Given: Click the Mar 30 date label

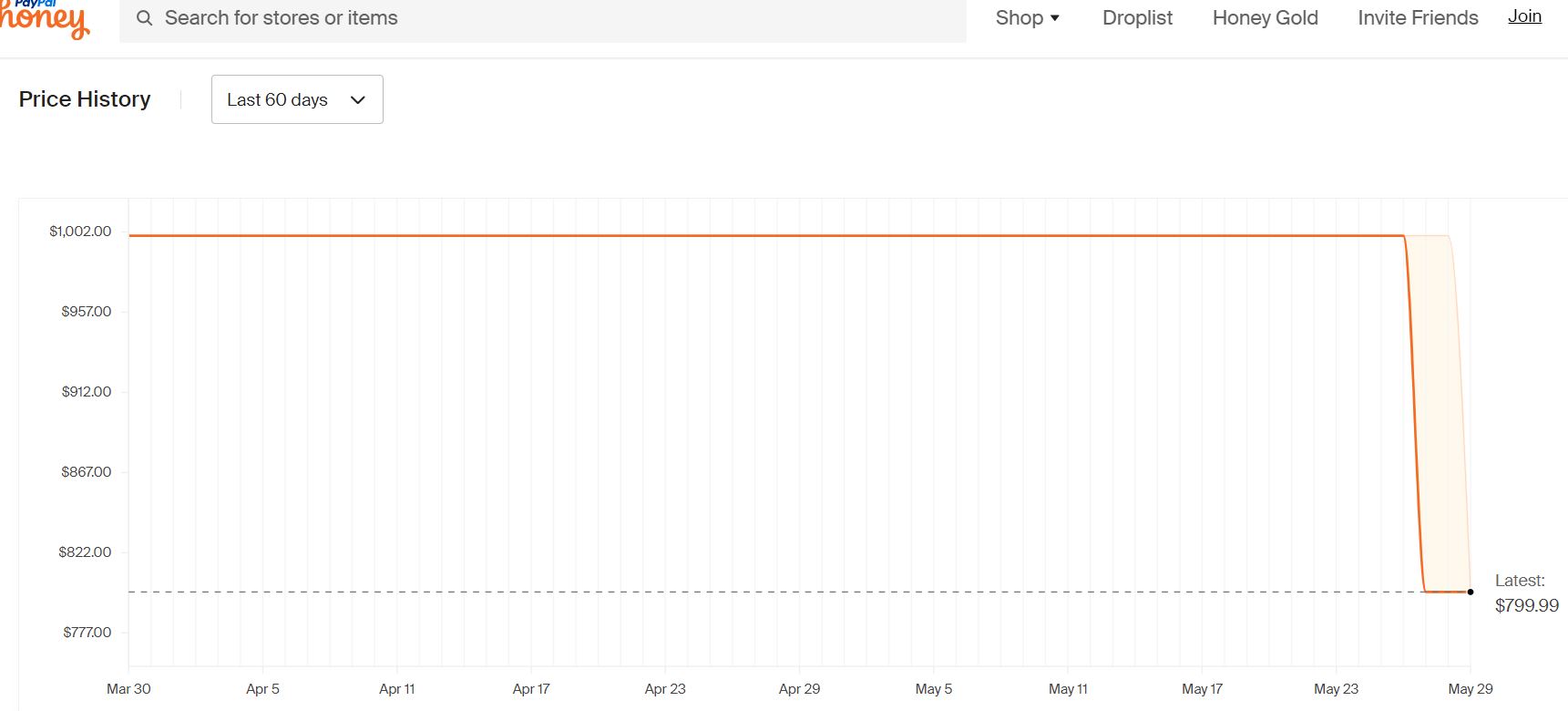Looking at the screenshot, I should (x=128, y=689).
